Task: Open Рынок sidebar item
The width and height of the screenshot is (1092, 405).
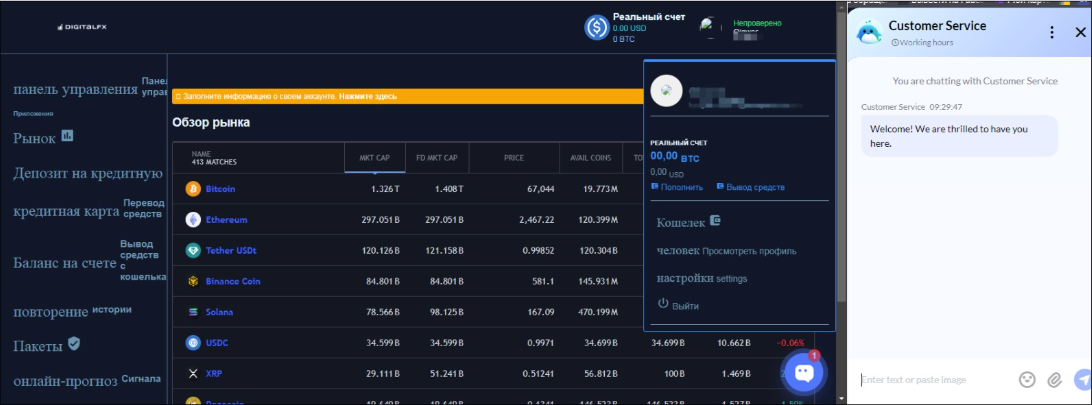Action: point(34,138)
